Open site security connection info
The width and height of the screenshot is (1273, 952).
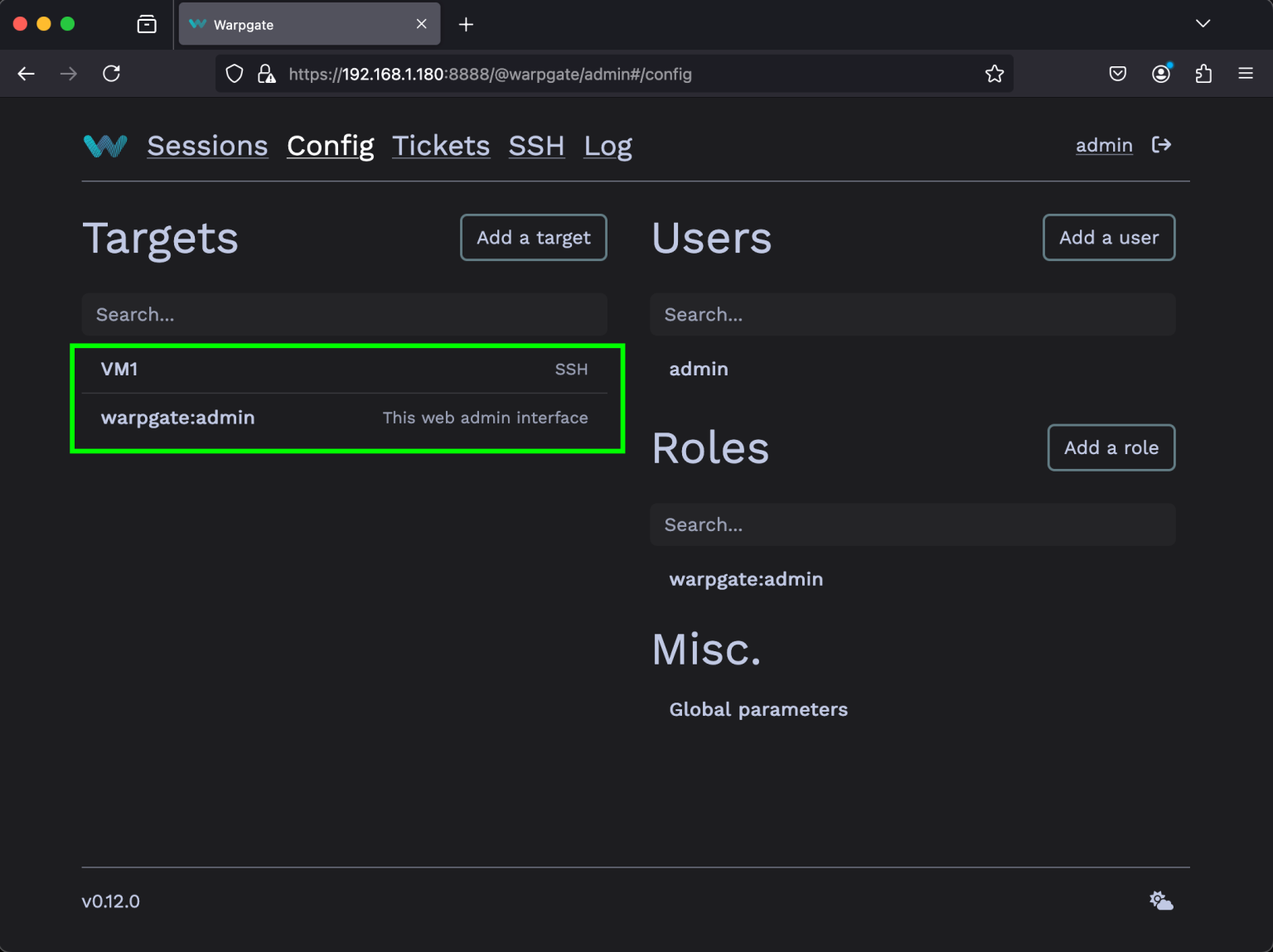coord(266,74)
